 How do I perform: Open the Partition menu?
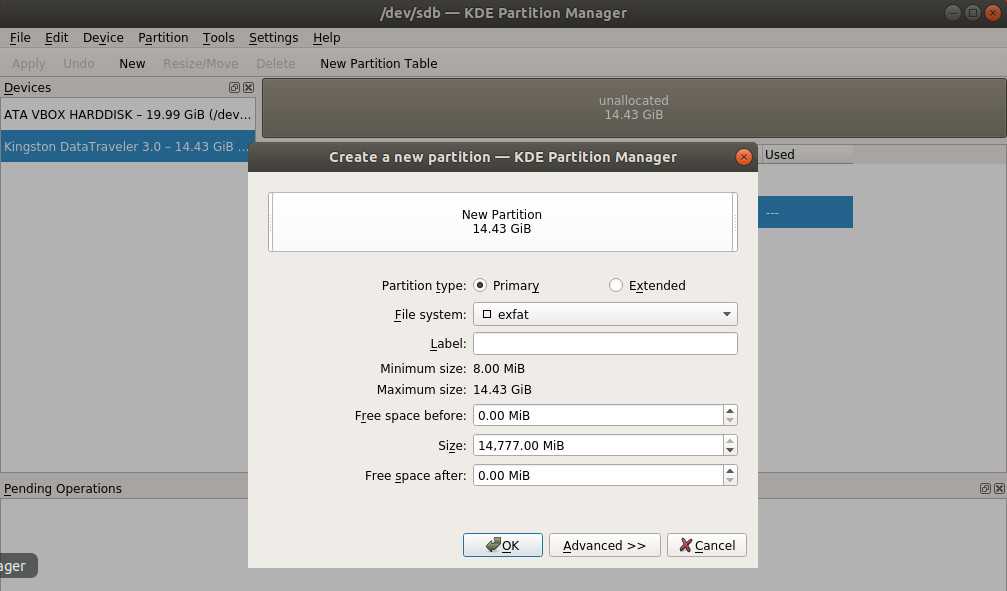(163, 37)
